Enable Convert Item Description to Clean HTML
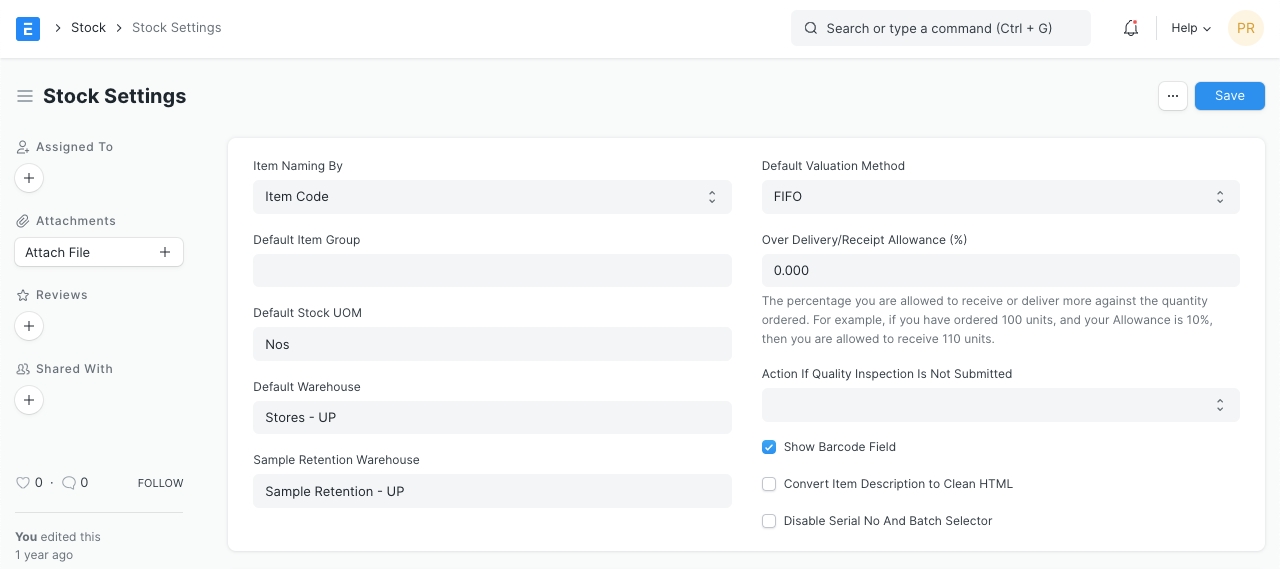The width and height of the screenshot is (1280, 569). point(769,484)
